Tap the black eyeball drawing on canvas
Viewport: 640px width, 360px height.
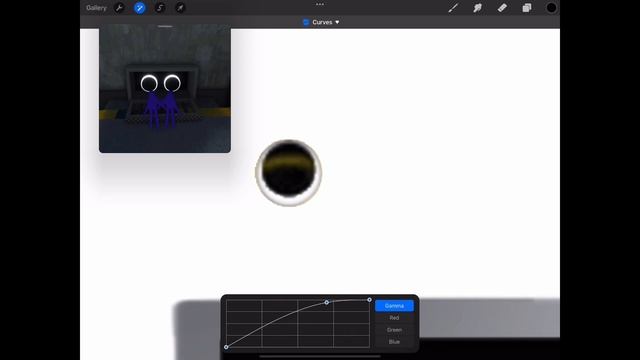[x=289, y=173]
